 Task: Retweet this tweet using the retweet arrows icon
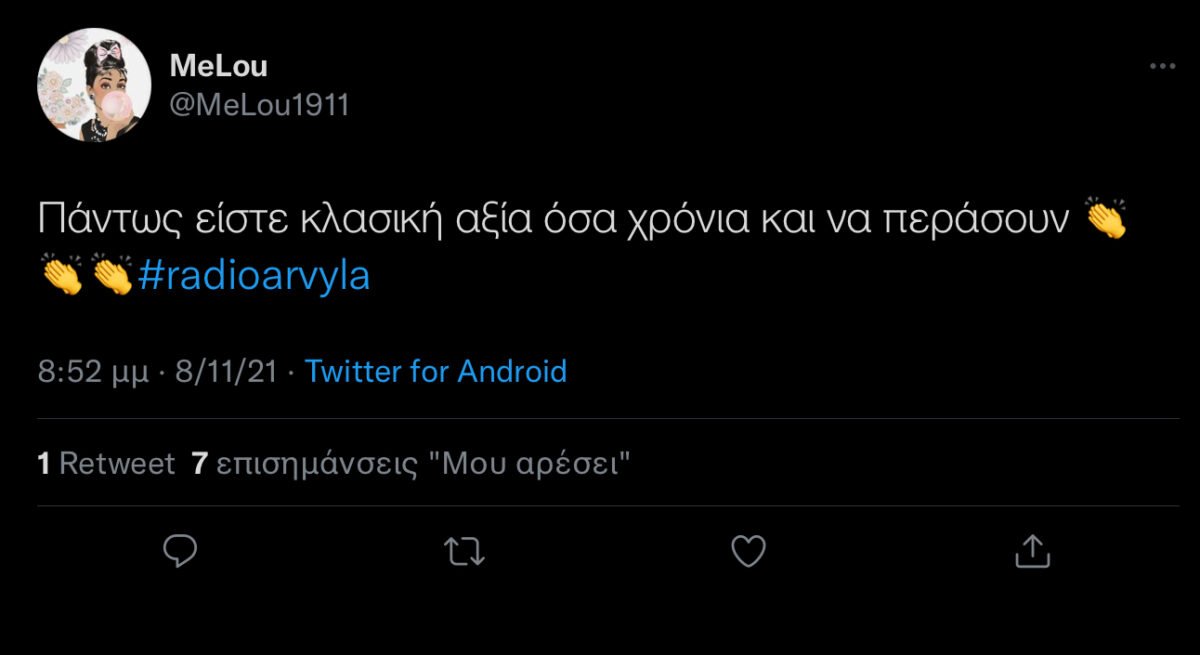467,550
